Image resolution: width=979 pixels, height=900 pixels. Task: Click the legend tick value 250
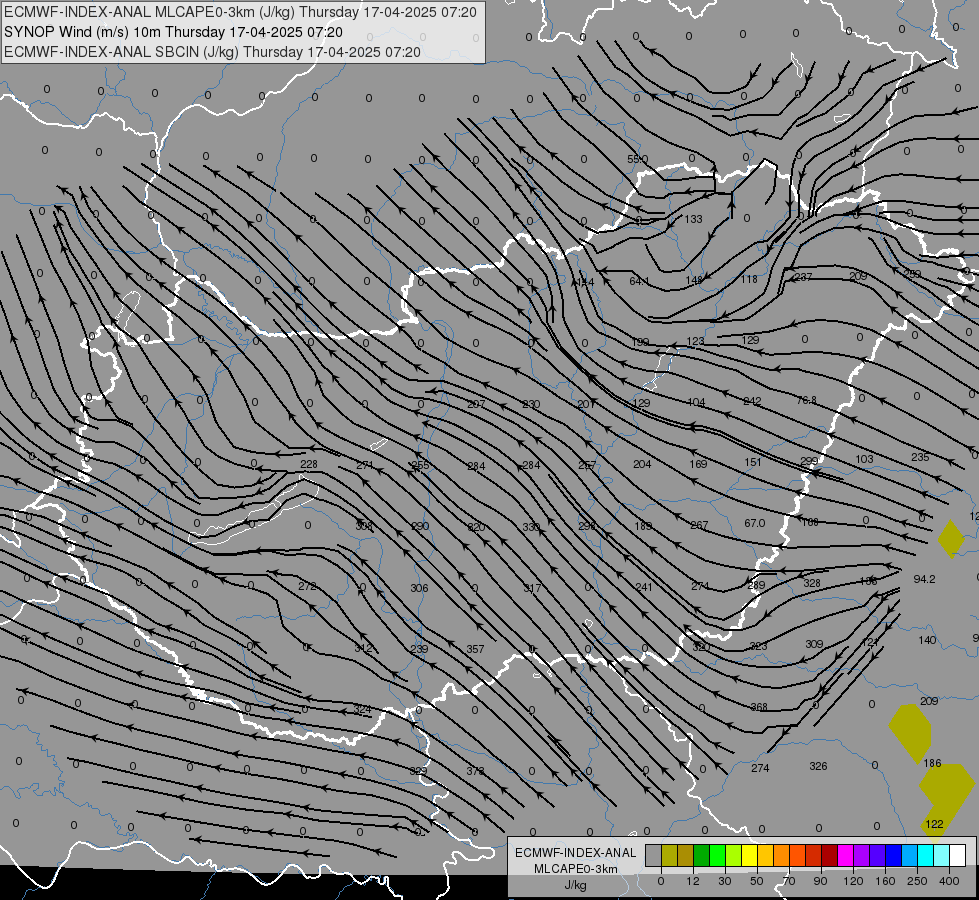point(917,881)
